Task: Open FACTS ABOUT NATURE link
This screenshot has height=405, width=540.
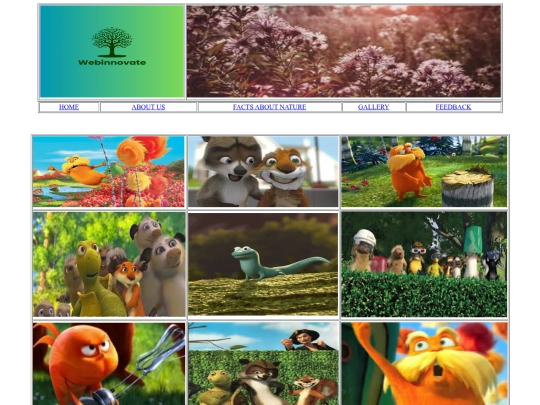Action: point(270,107)
